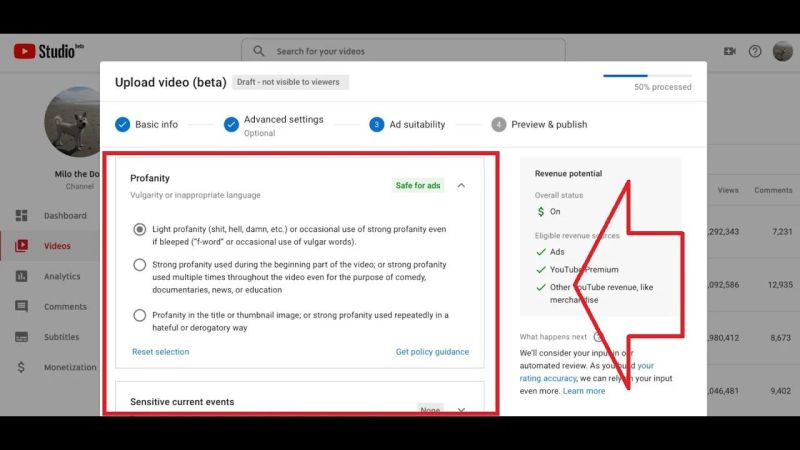This screenshot has width=800, height=450.
Task: Click the 7,231 comments value
Action: (x=782, y=231)
